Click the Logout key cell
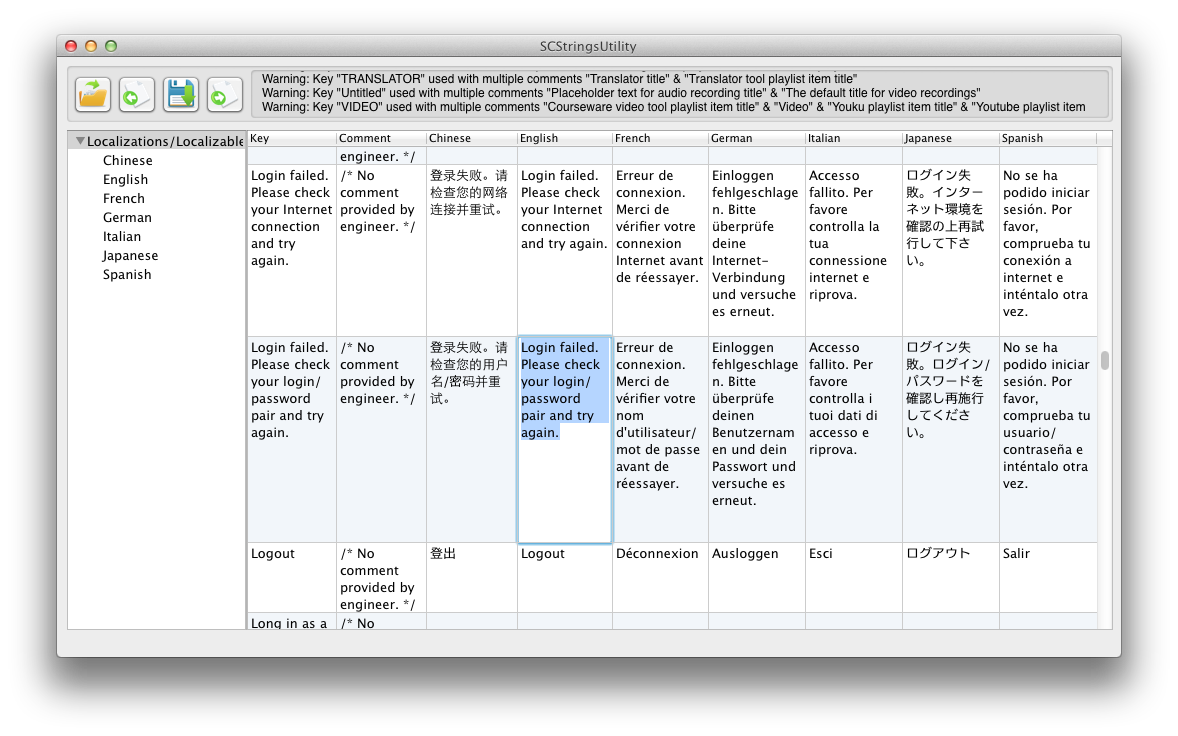Image resolution: width=1178 pixels, height=736 pixels. [291, 578]
